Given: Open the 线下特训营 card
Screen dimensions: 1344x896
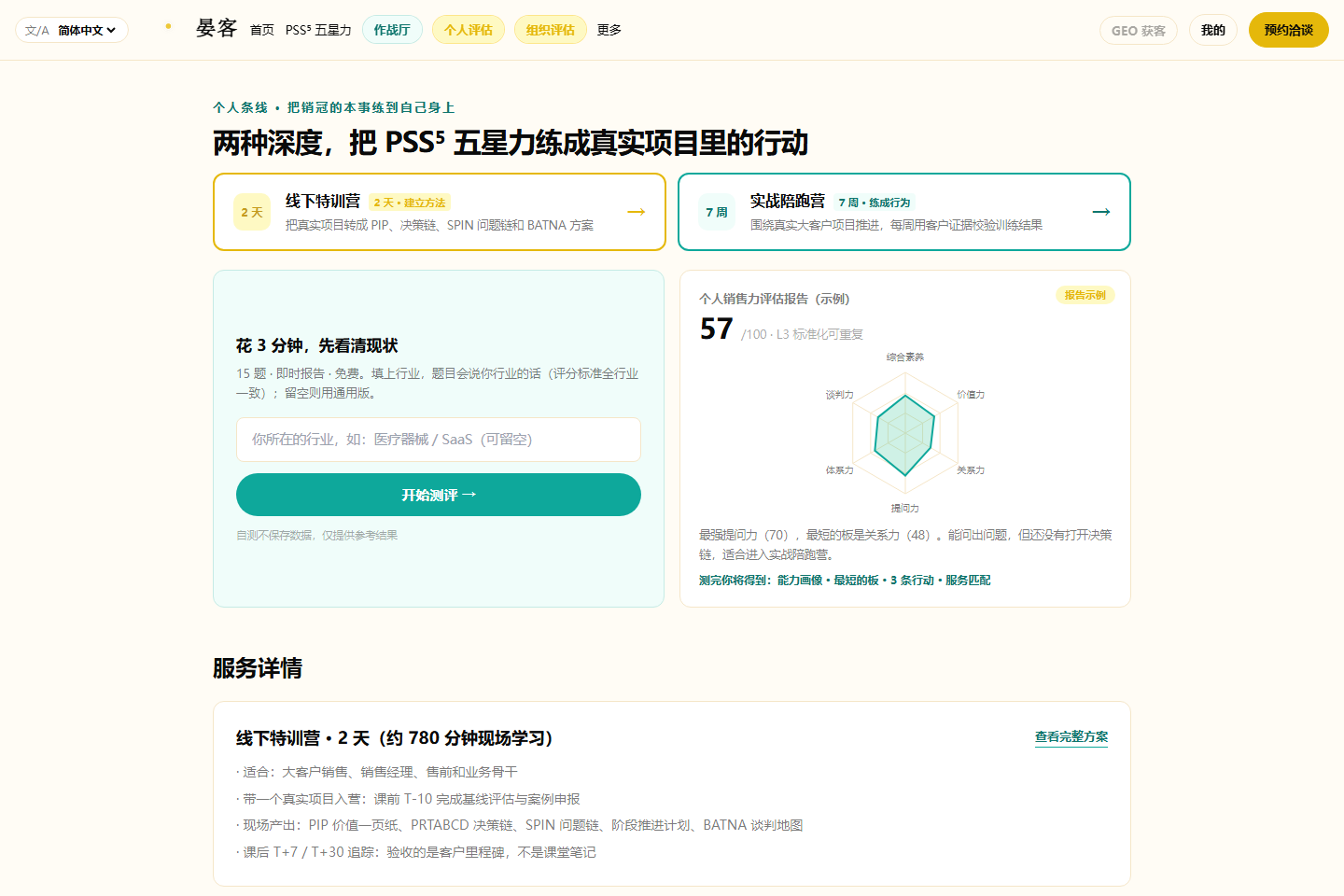Looking at the screenshot, I should [440, 212].
